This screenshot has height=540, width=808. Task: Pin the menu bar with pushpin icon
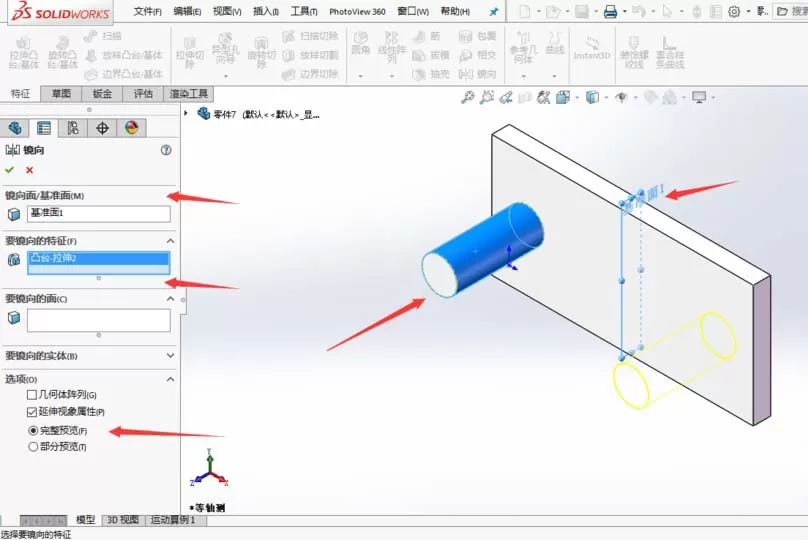point(494,11)
